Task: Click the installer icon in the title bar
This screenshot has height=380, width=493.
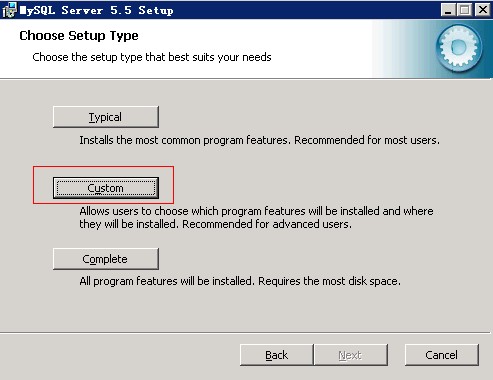Action: click(9, 10)
